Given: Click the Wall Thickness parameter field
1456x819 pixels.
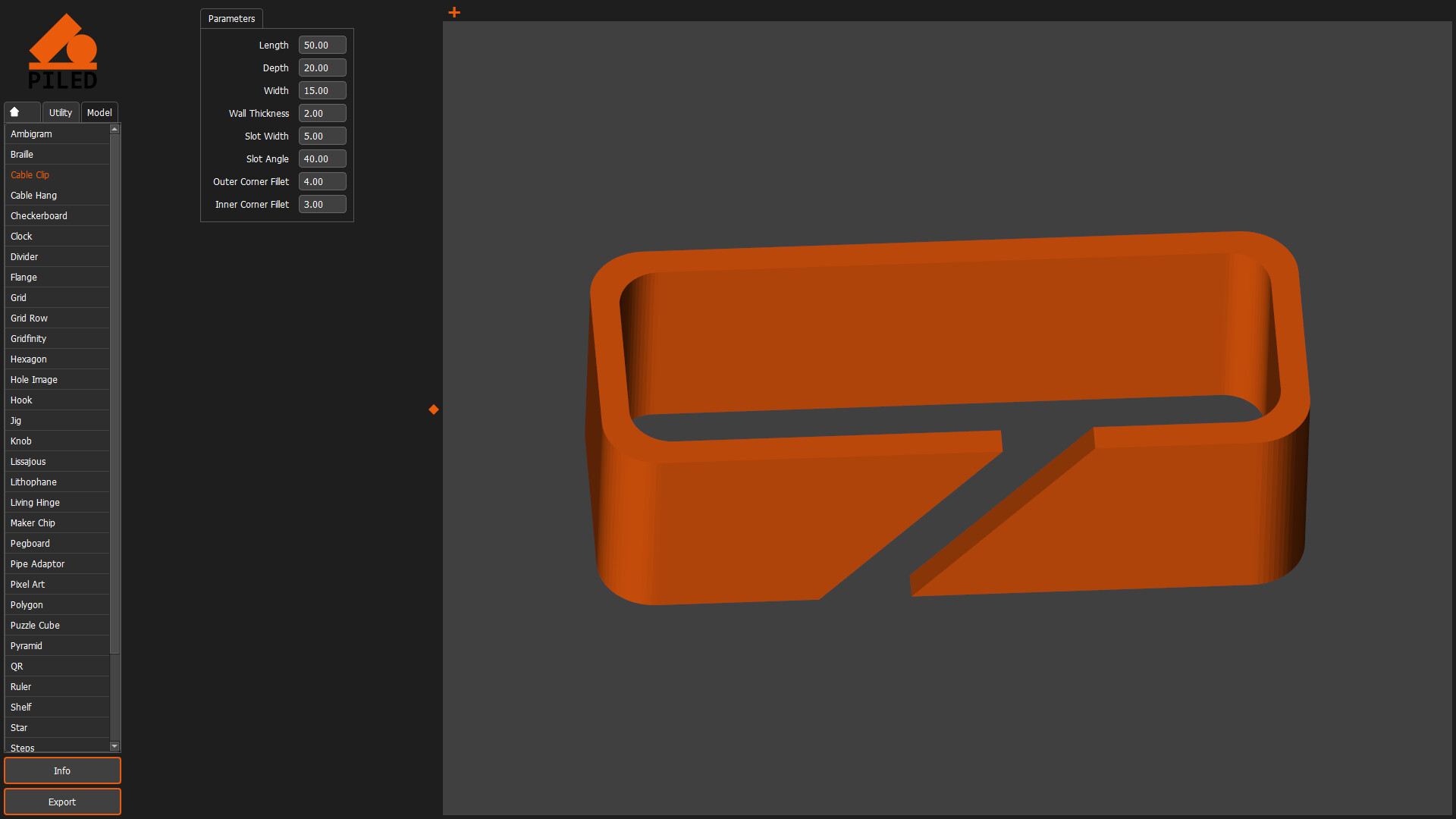Looking at the screenshot, I should pyautogui.click(x=322, y=113).
